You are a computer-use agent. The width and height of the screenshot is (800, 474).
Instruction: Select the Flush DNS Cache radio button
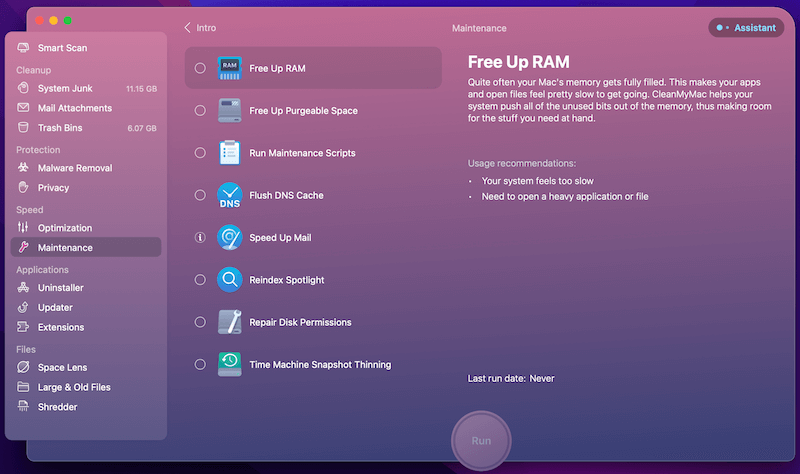click(x=200, y=195)
